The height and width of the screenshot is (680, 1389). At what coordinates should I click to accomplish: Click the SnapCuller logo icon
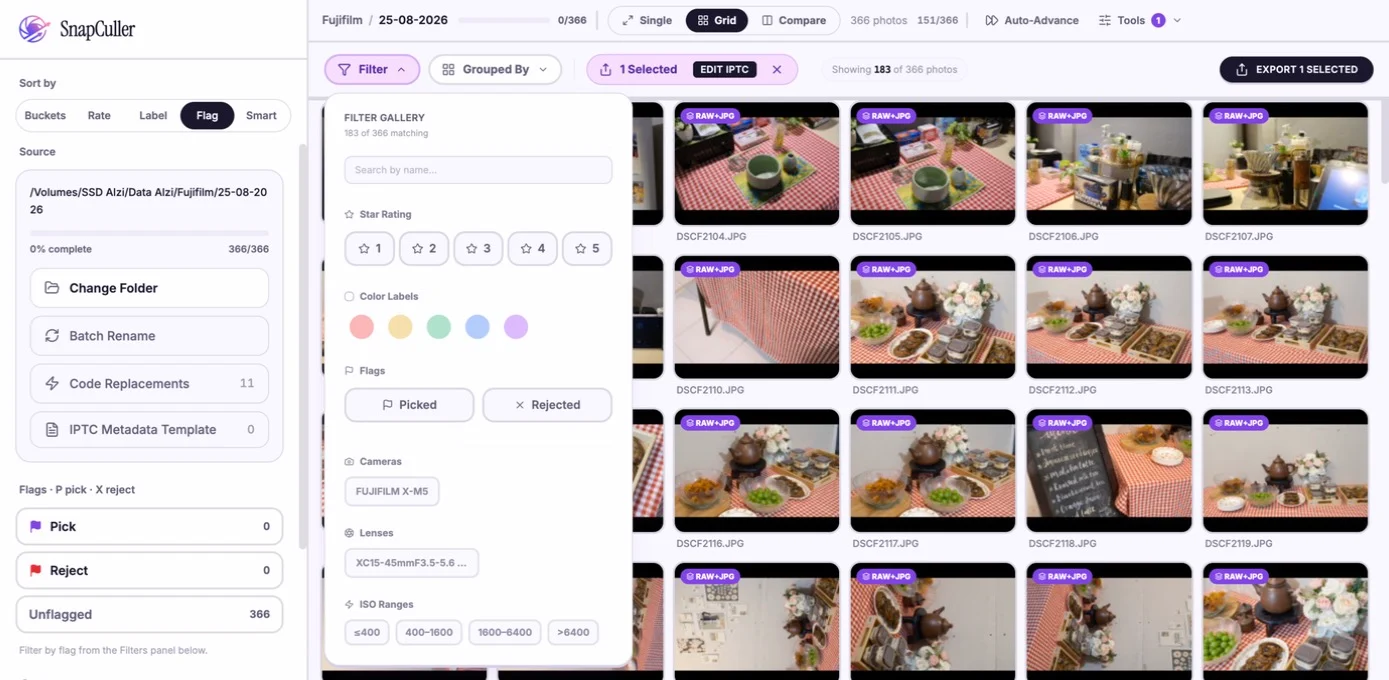(x=34, y=29)
